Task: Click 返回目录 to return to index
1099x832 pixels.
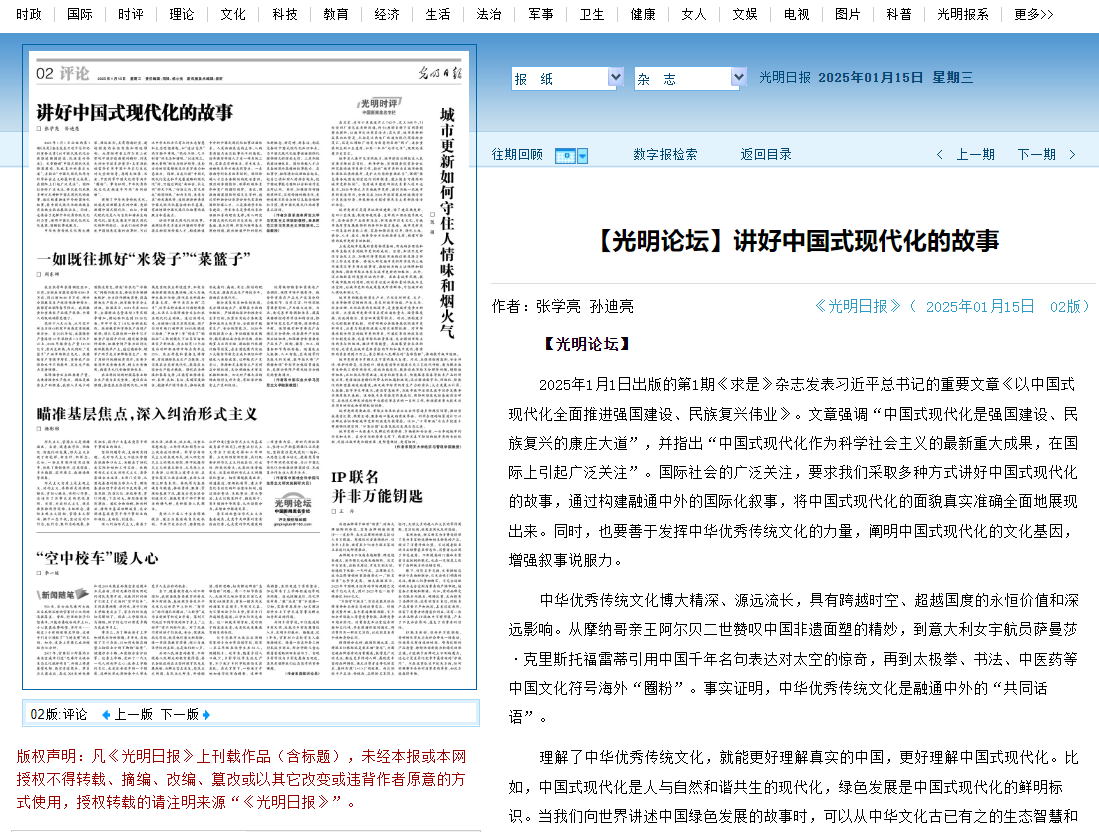Action: click(x=765, y=154)
